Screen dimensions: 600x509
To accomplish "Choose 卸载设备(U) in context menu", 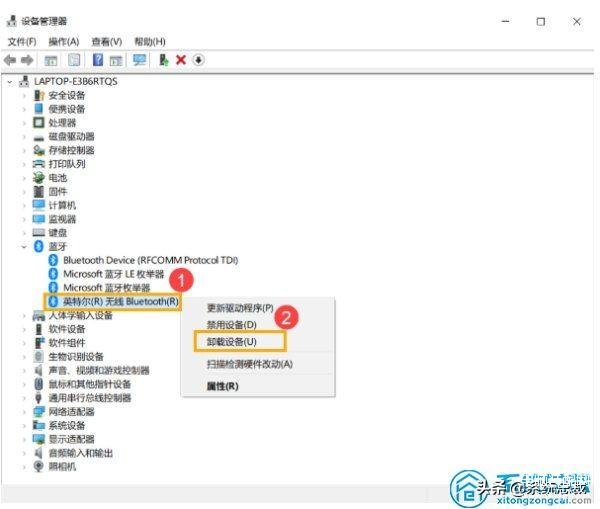I will point(232,342).
